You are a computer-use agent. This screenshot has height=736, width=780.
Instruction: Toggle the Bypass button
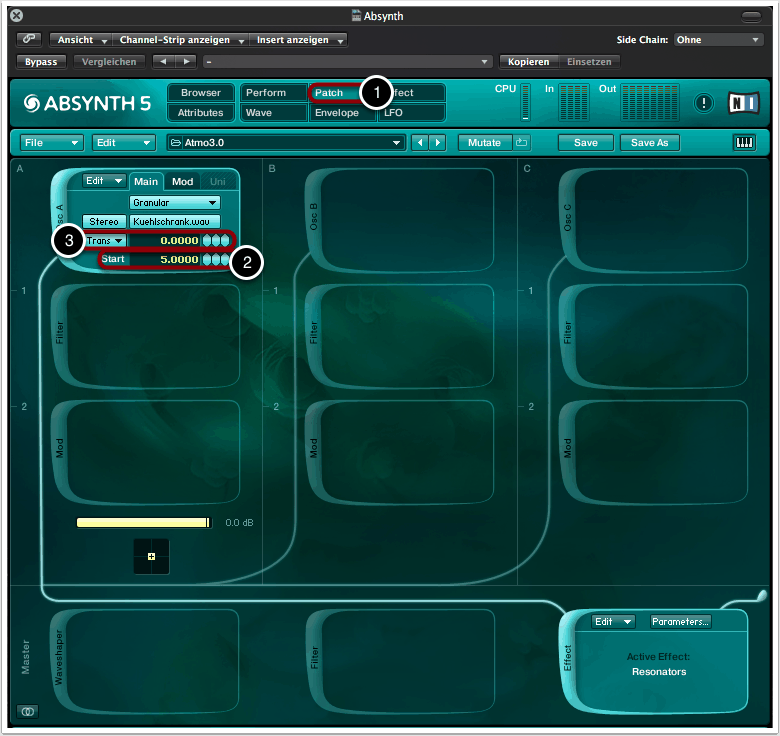[41, 62]
